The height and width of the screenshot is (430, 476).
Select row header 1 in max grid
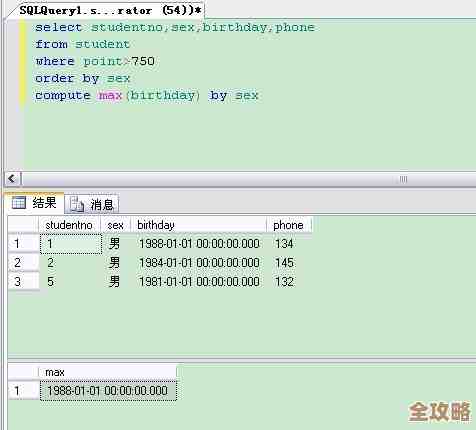click(23, 391)
